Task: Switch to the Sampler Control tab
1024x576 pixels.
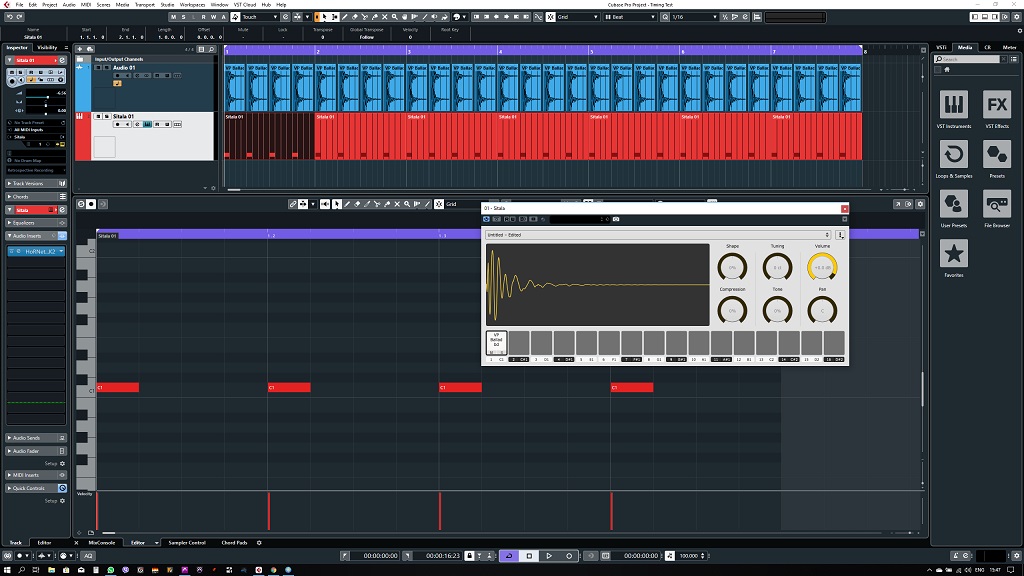Action: pos(187,543)
